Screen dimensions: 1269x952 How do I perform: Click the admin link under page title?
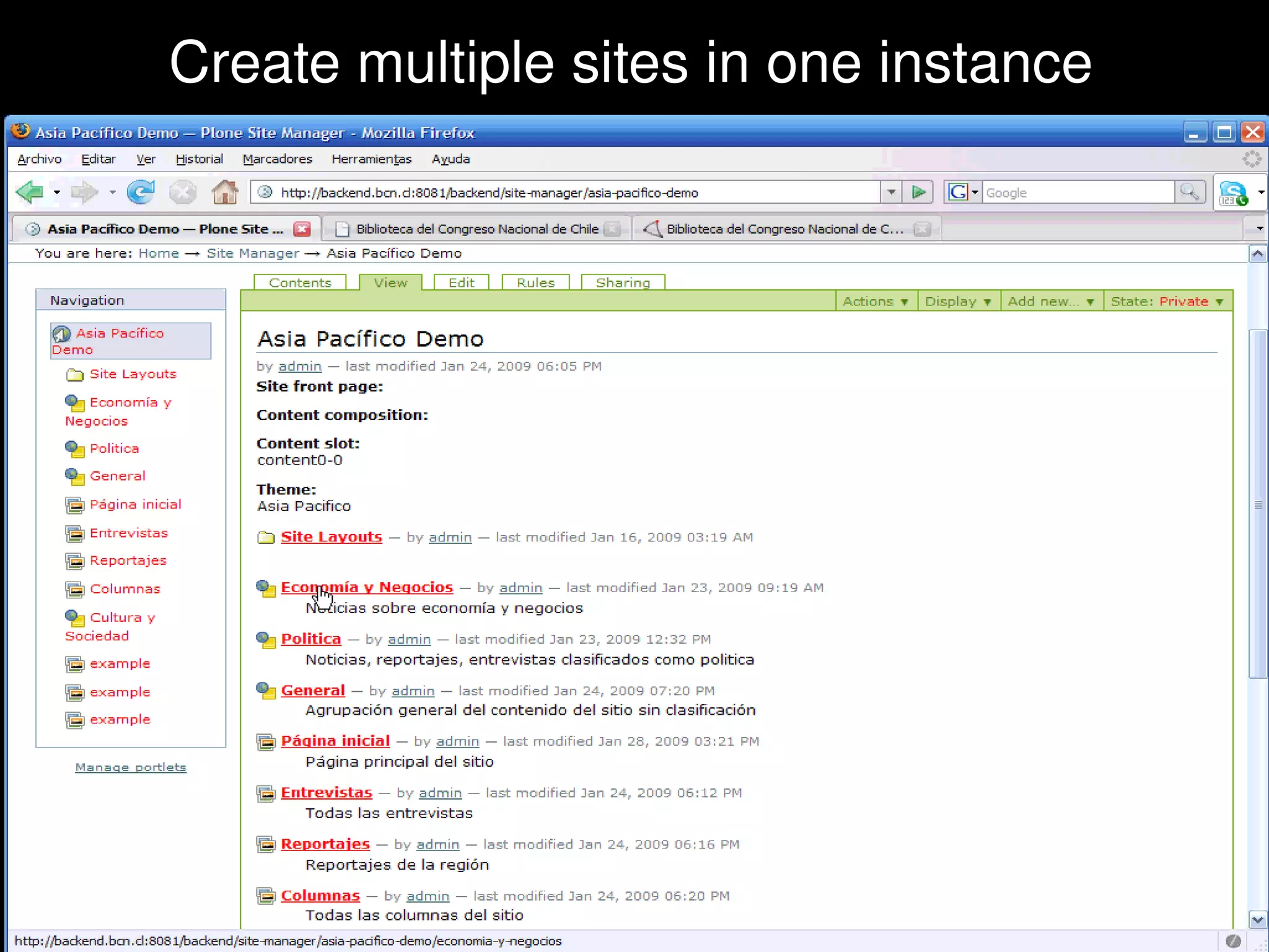click(300, 366)
